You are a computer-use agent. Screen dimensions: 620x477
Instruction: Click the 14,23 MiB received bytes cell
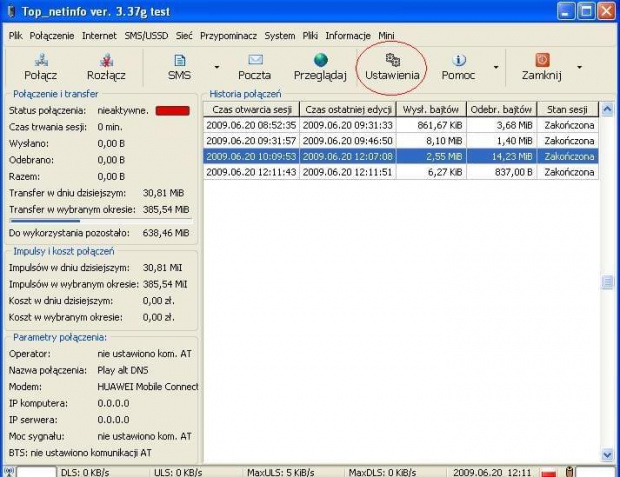[x=501, y=157]
